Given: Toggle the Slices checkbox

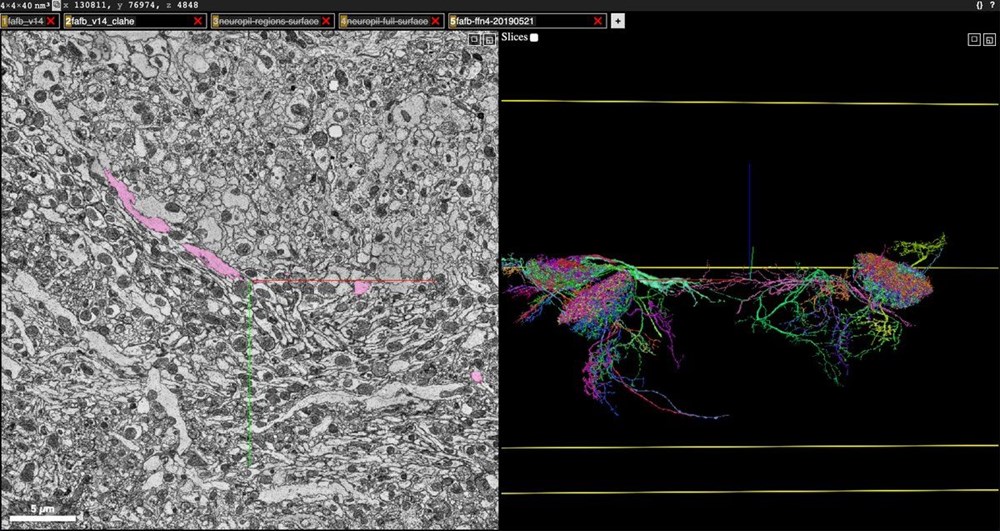Looking at the screenshot, I should 534,37.
